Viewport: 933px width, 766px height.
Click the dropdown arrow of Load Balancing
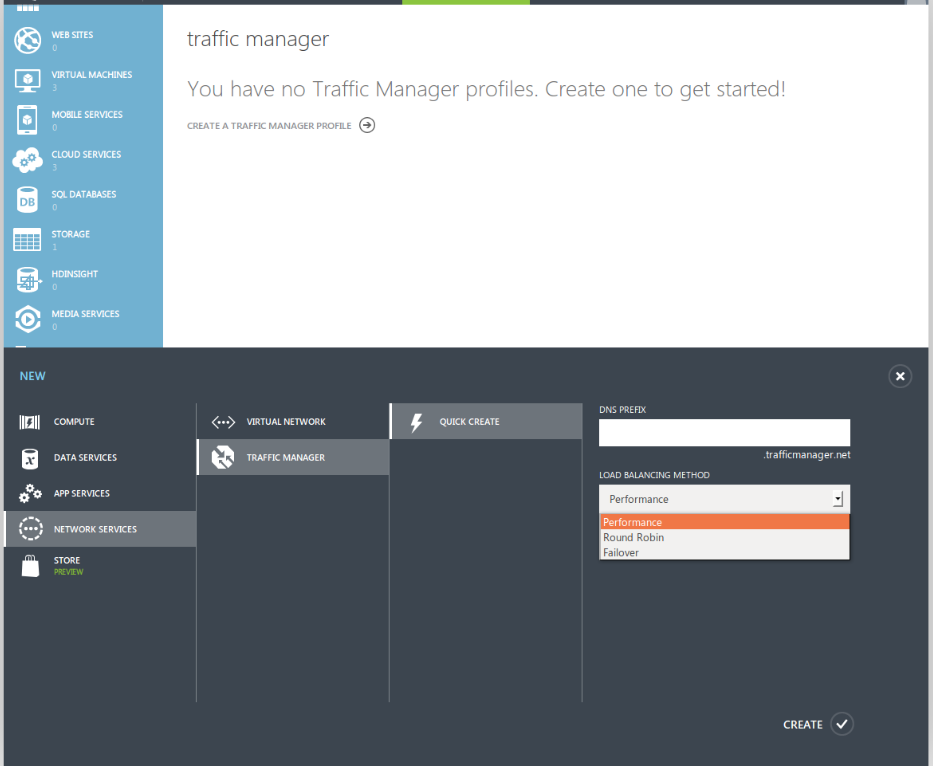pyautogui.click(x=838, y=499)
